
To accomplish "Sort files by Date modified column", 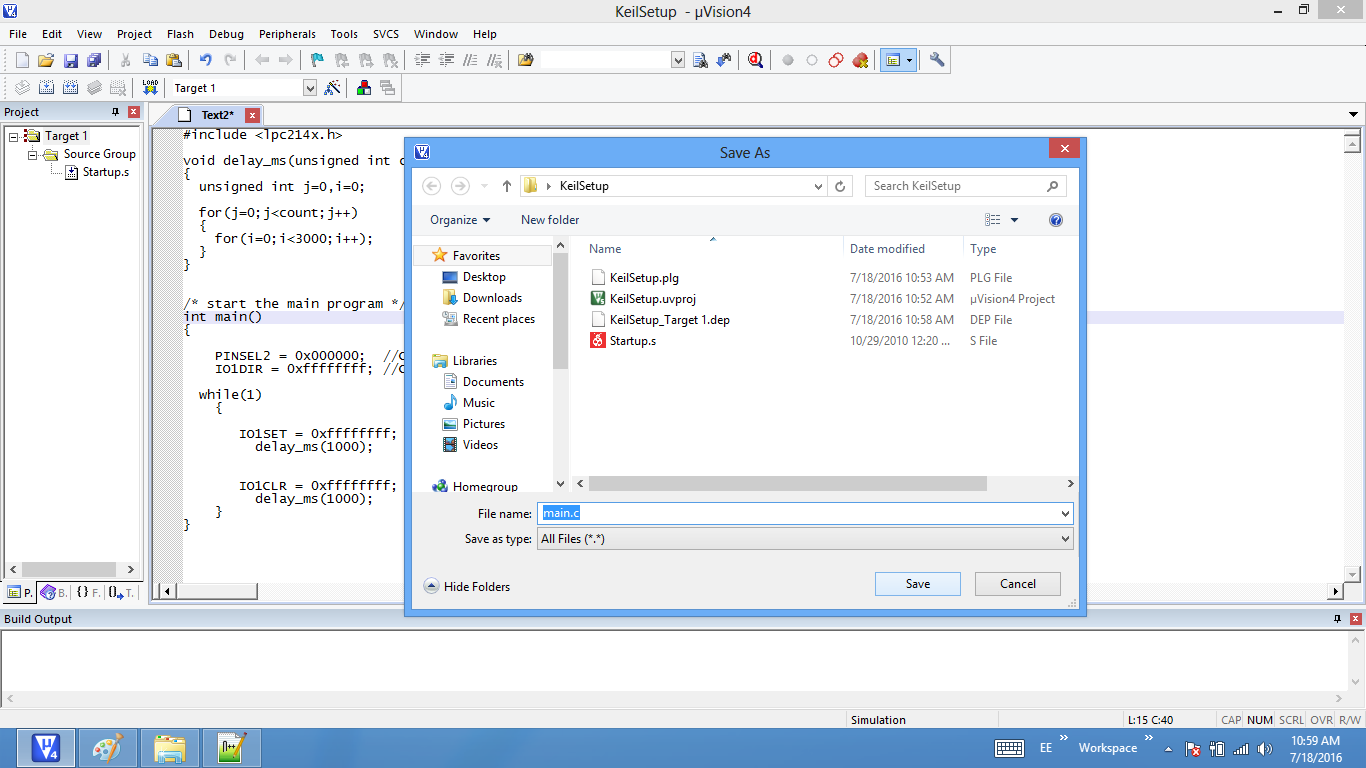I will [x=887, y=249].
